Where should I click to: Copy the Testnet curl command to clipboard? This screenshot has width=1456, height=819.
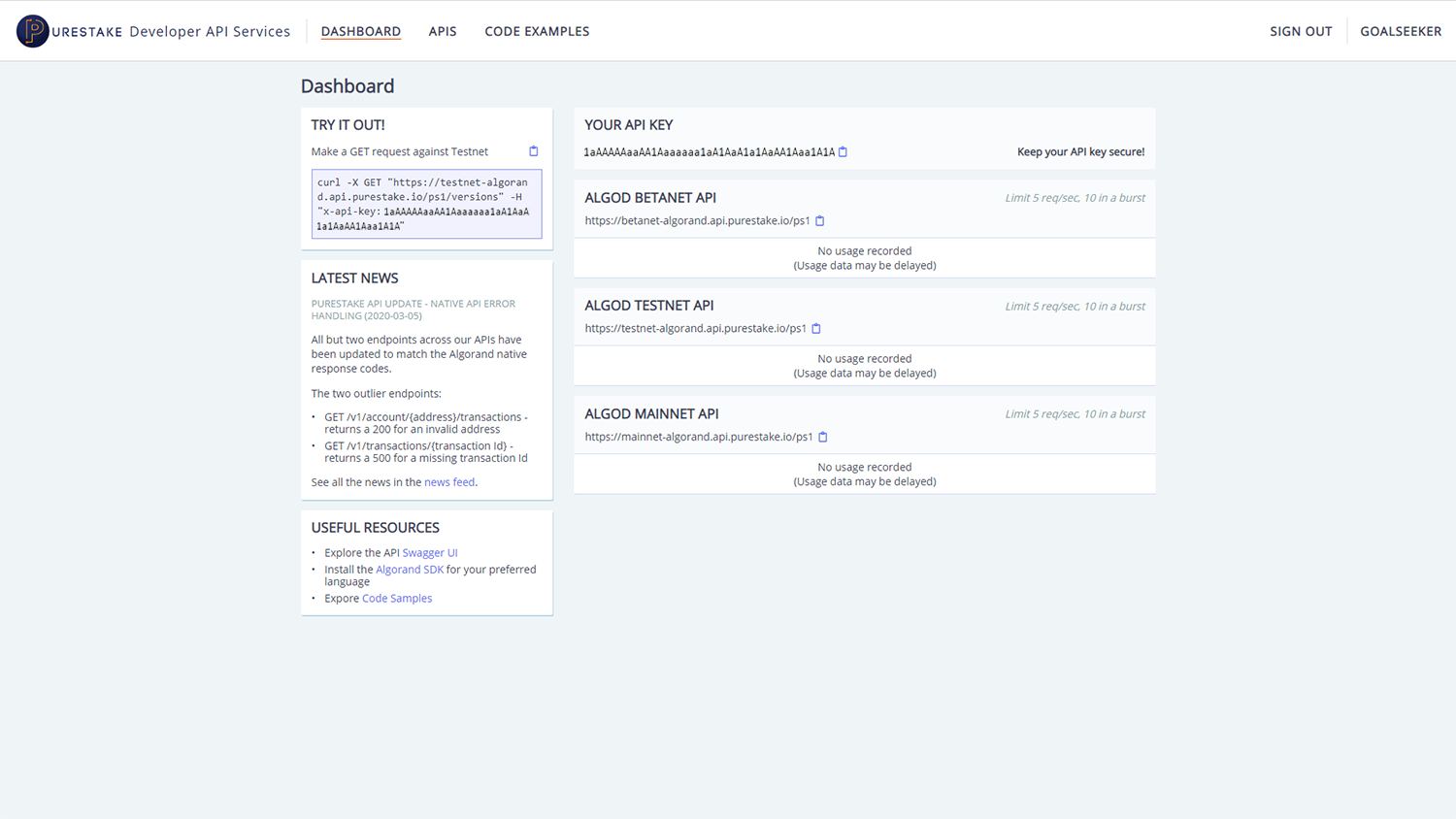click(533, 151)
